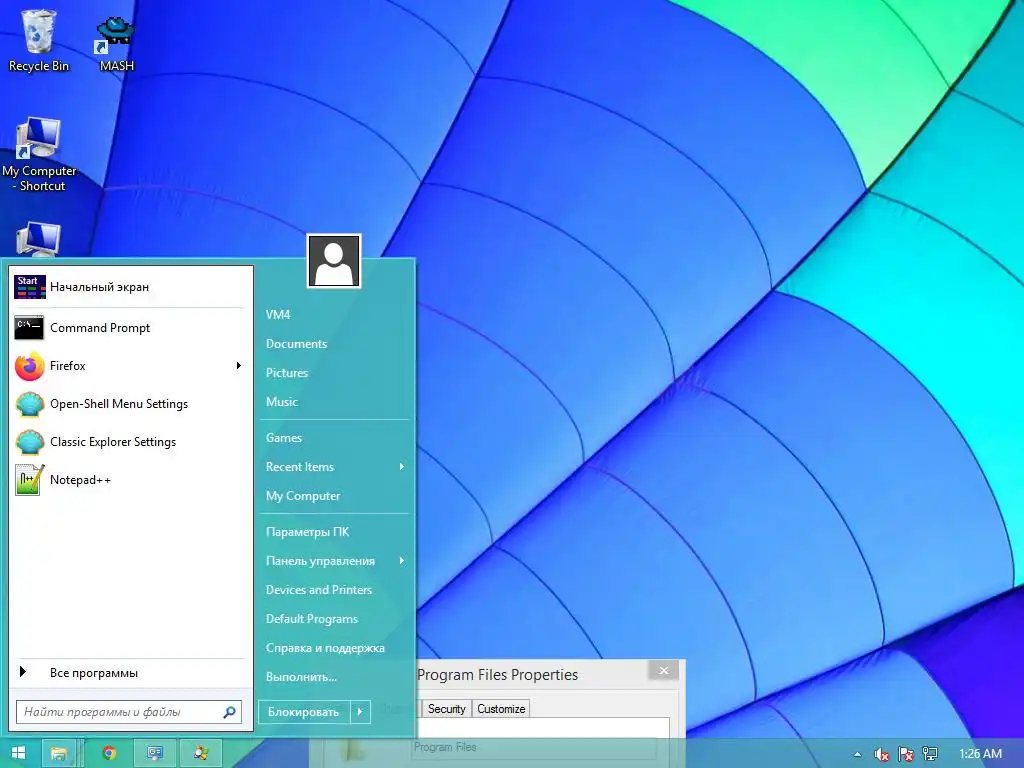
Task: Open Games from the start menu
Action: tap(284, 438)
